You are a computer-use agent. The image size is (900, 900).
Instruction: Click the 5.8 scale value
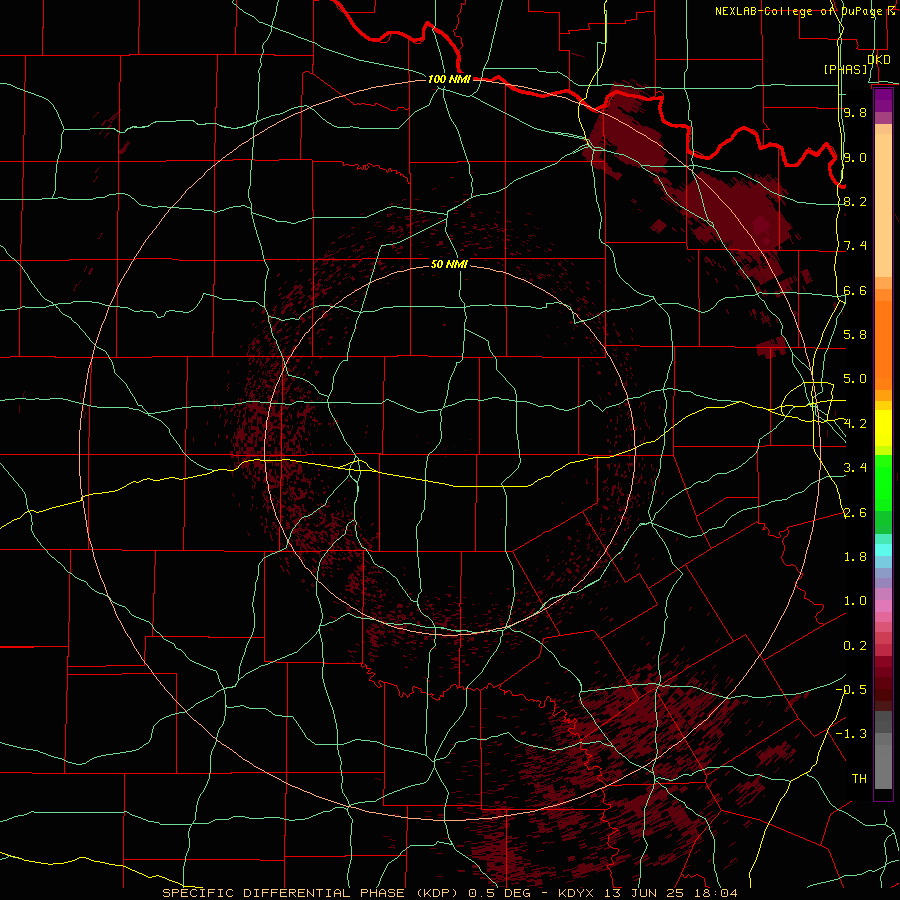(855, 335)
